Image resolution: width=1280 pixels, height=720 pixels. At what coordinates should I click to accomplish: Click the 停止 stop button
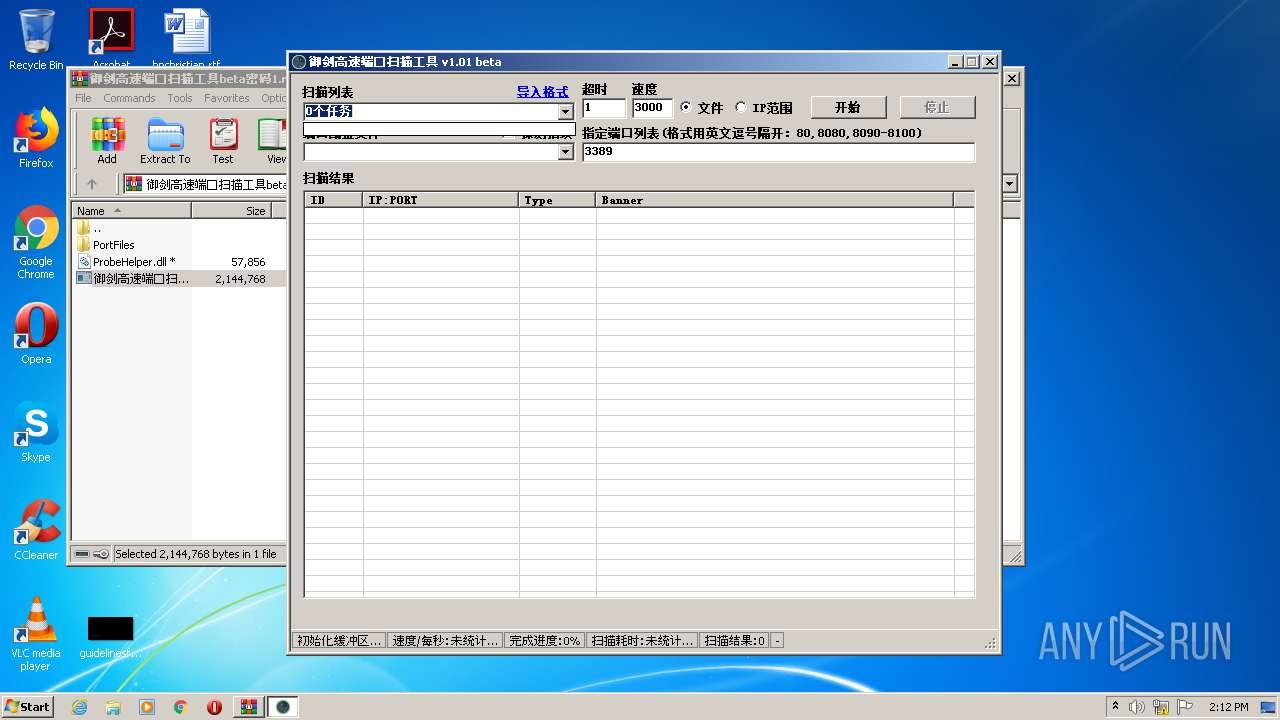pyautogui.click(x=937, y=107)
